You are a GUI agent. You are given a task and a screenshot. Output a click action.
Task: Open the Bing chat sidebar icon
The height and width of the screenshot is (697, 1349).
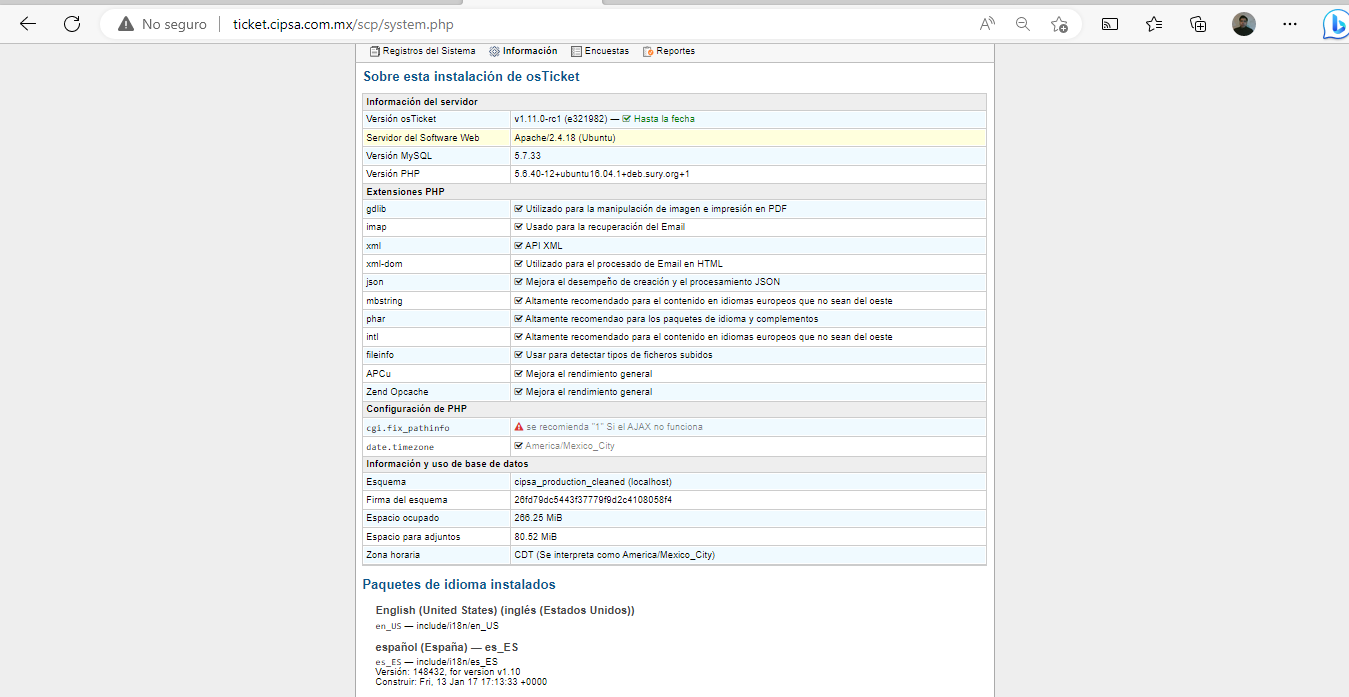[x=1334, y=24]
